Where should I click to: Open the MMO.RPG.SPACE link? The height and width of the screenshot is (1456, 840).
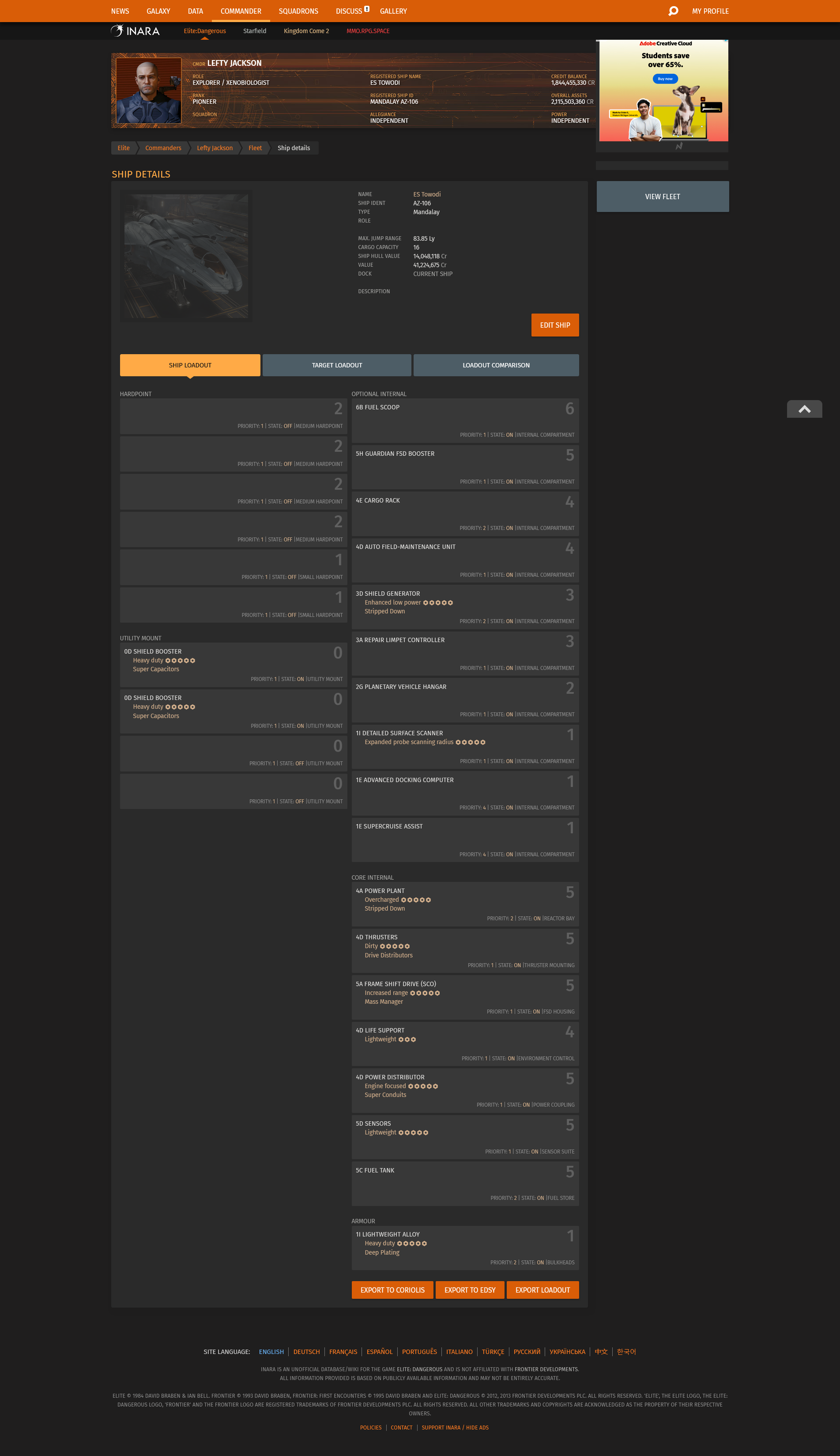[x=368, y=31]
